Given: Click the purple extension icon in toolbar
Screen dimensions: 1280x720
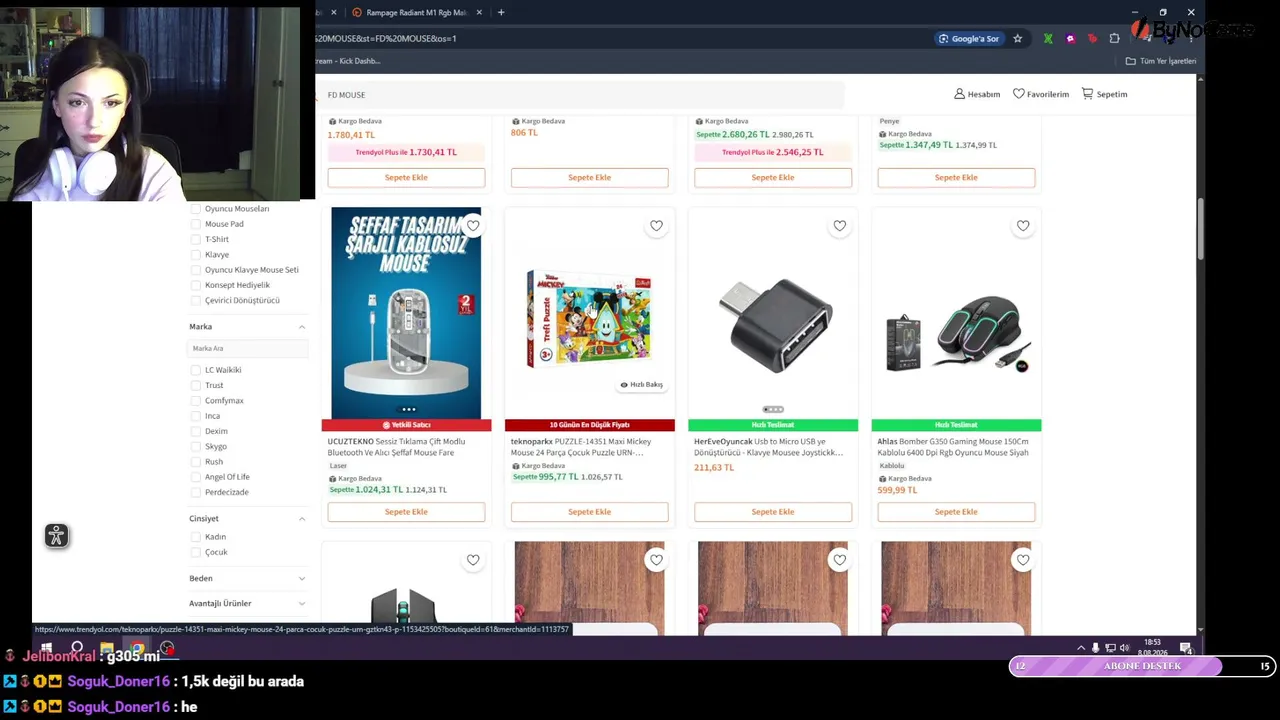Looking at the screenshot, I should [x=1070, y=39].
